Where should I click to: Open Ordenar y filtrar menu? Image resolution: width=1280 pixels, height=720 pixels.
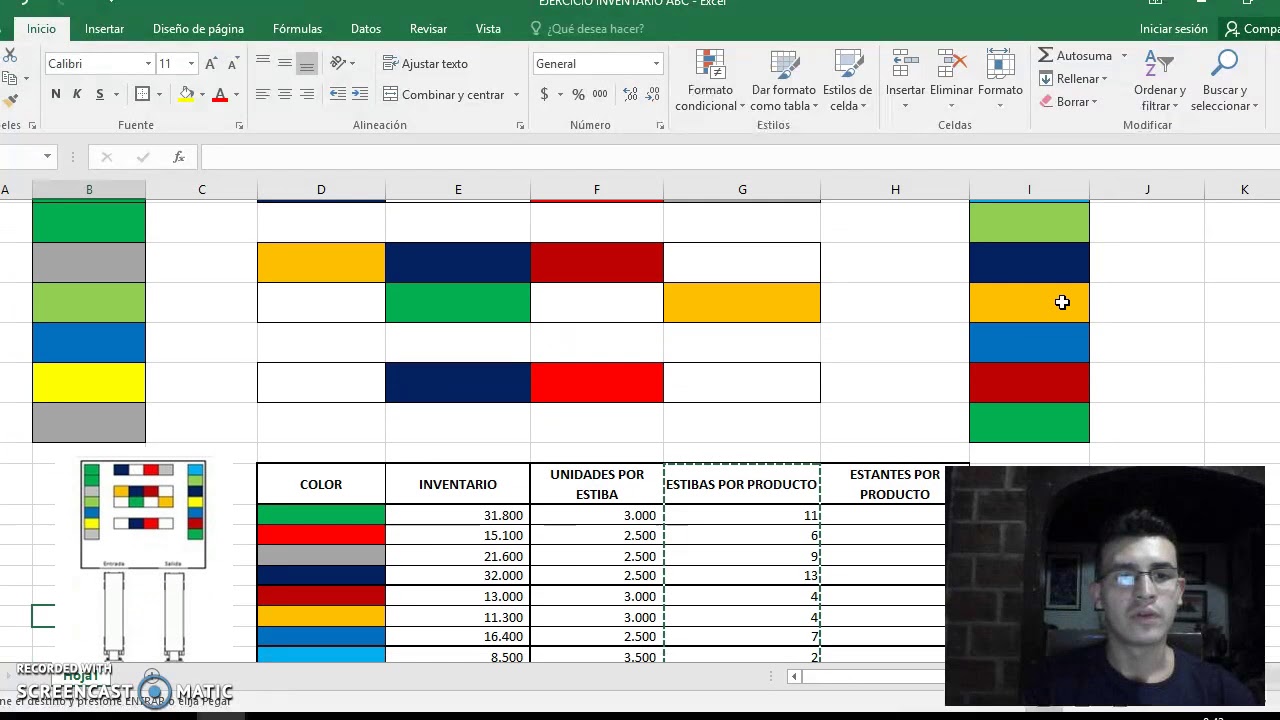click(x=1159, y=81)
